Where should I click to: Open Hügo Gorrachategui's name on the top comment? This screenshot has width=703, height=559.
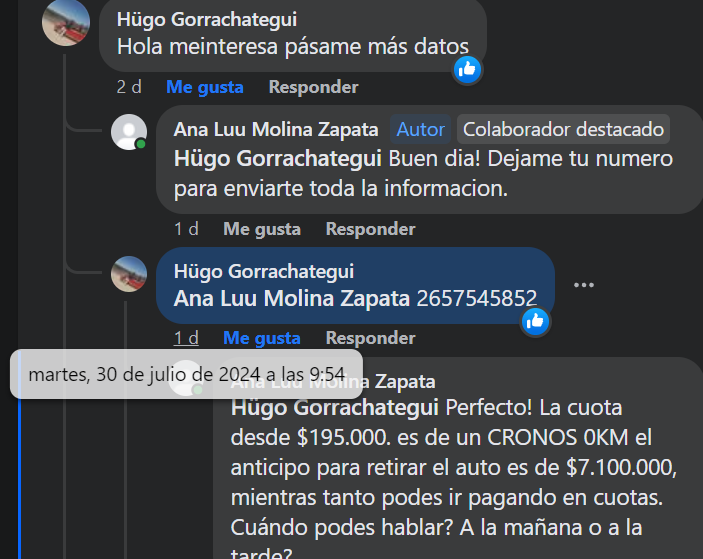[207, 20]
